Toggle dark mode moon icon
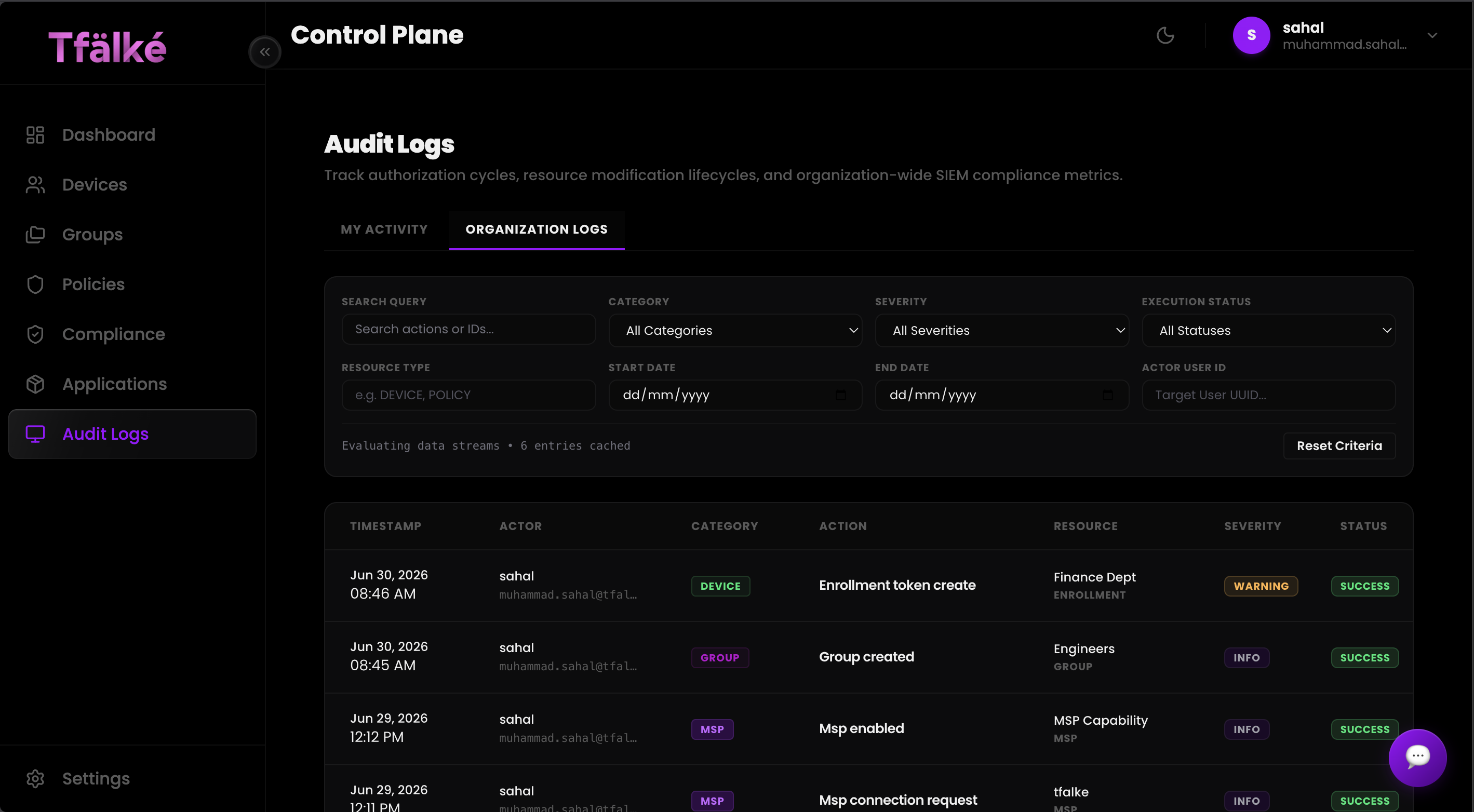The width and height of the screenshot is (1474, 812). click(1165, 35)
